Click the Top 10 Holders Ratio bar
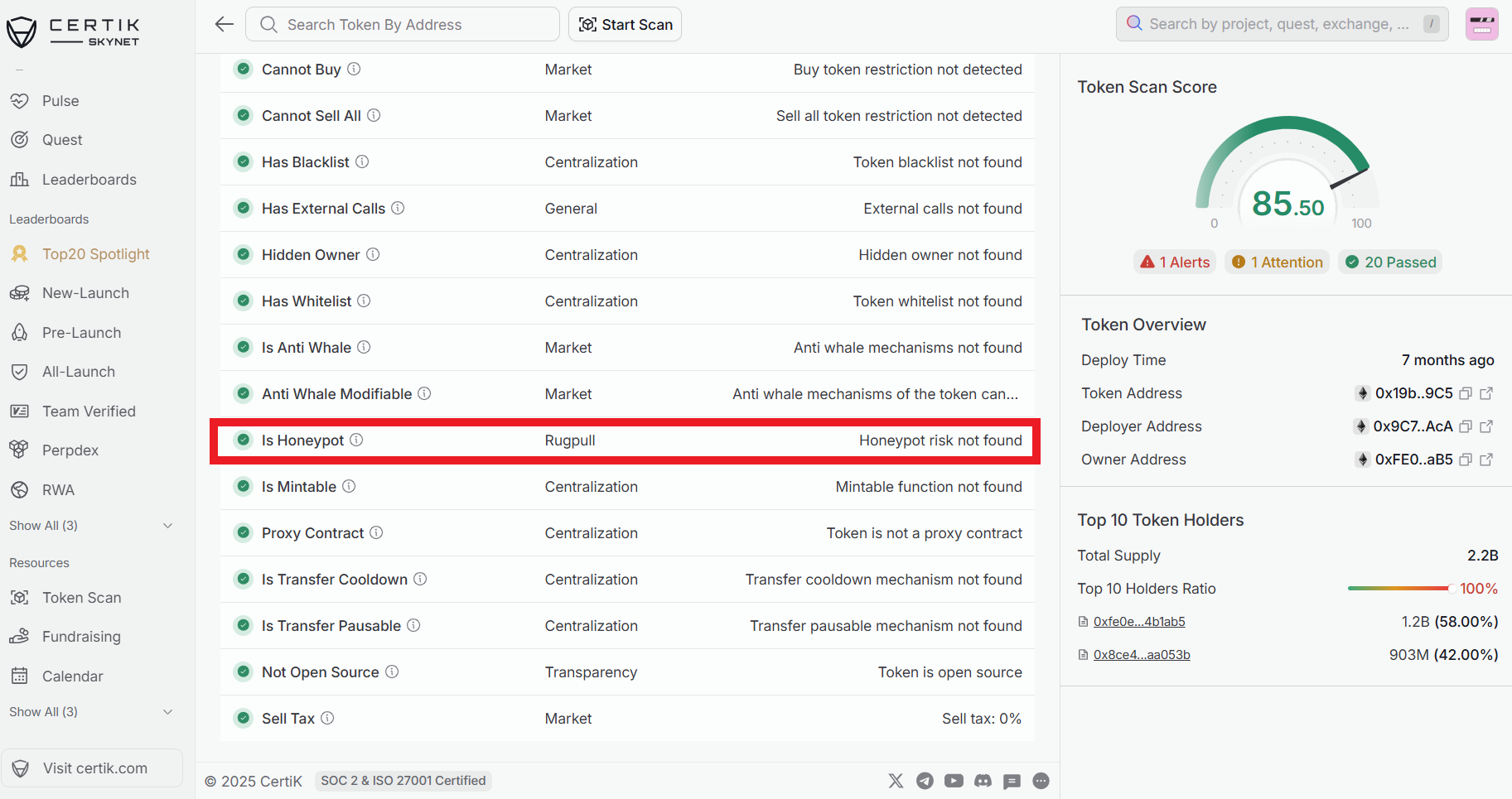This screenshot has height=799, width=1512. click(x=1399, y=589)
